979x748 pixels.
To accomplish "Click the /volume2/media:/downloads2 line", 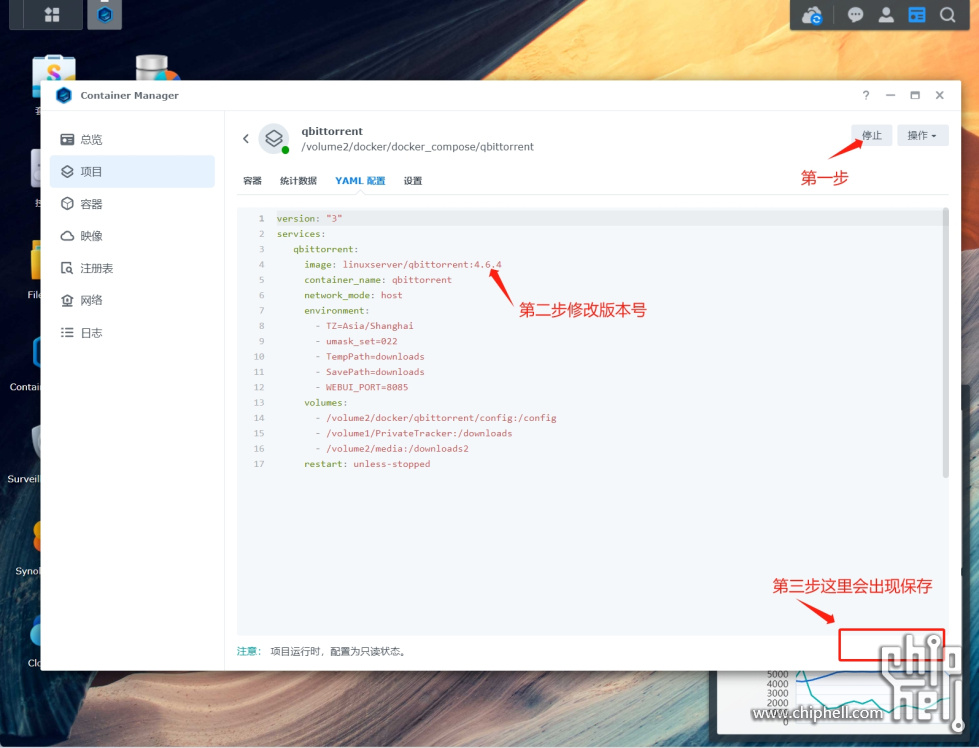I will coord(391,448).
